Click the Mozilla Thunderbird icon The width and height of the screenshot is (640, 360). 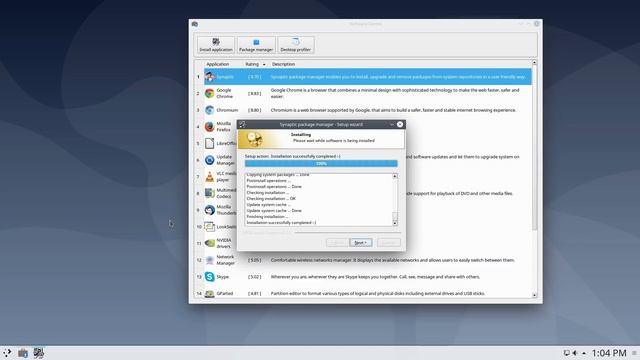point(210,210)
